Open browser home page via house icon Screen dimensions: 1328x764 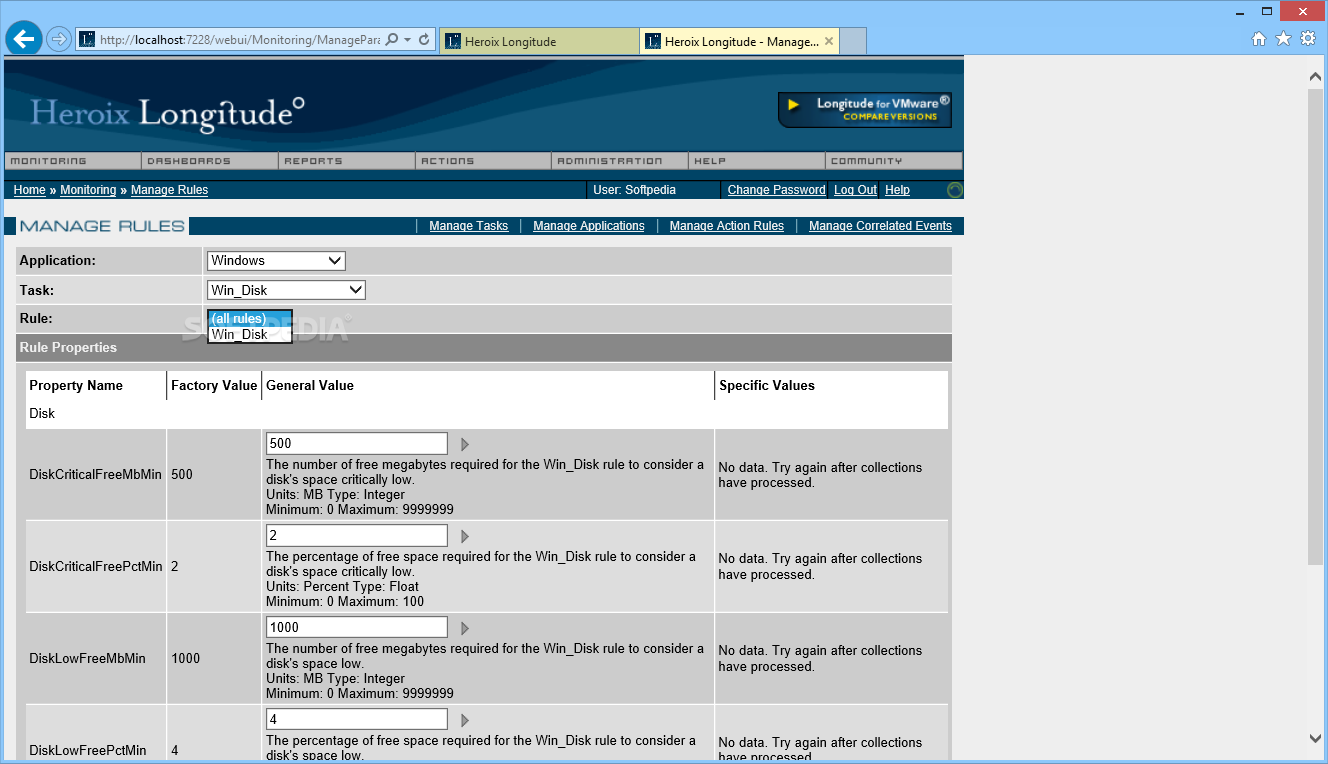click(x=1259, y=39)
